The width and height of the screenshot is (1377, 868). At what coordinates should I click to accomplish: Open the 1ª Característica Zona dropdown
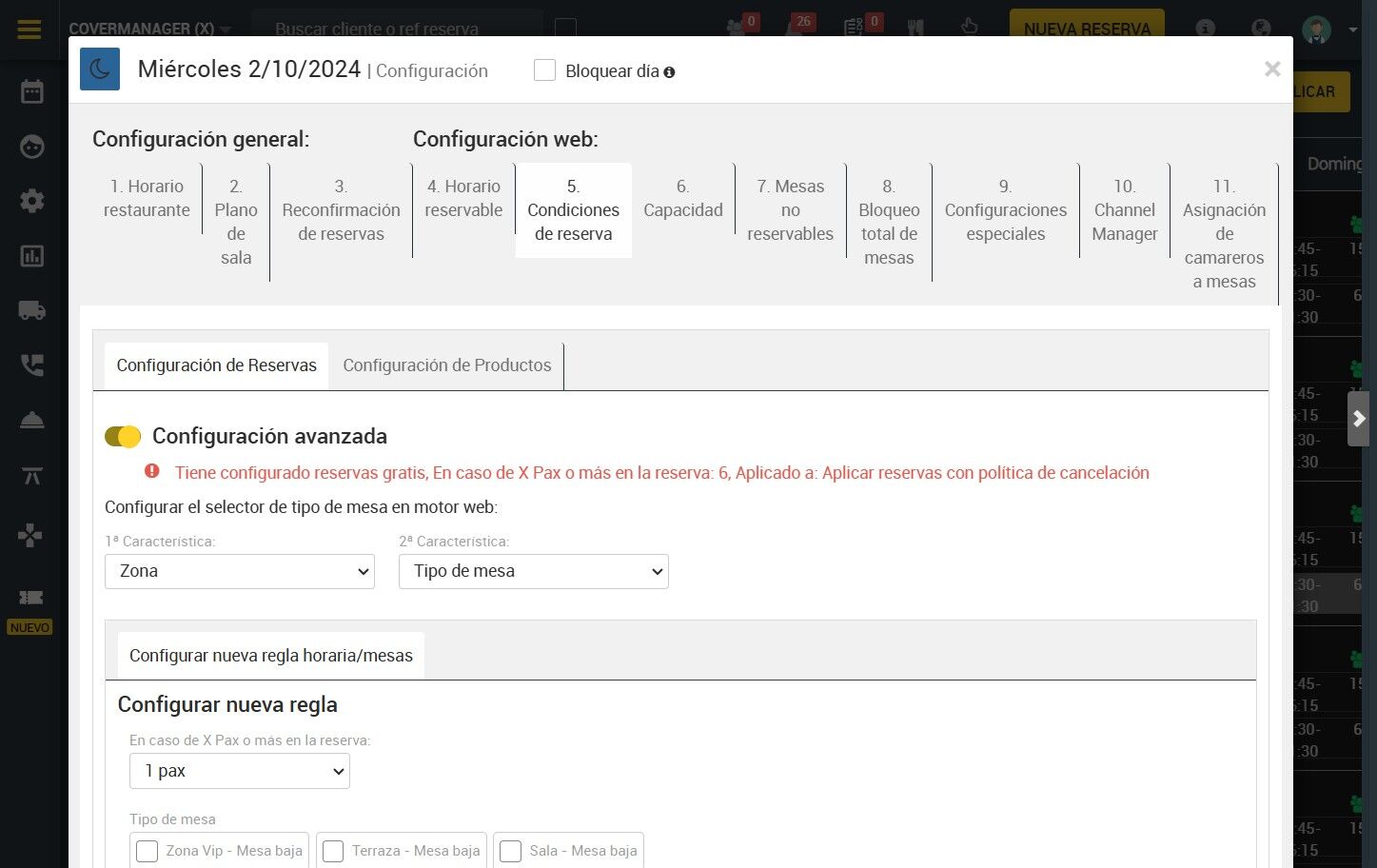pyautogui.click(x=240, y=571)
